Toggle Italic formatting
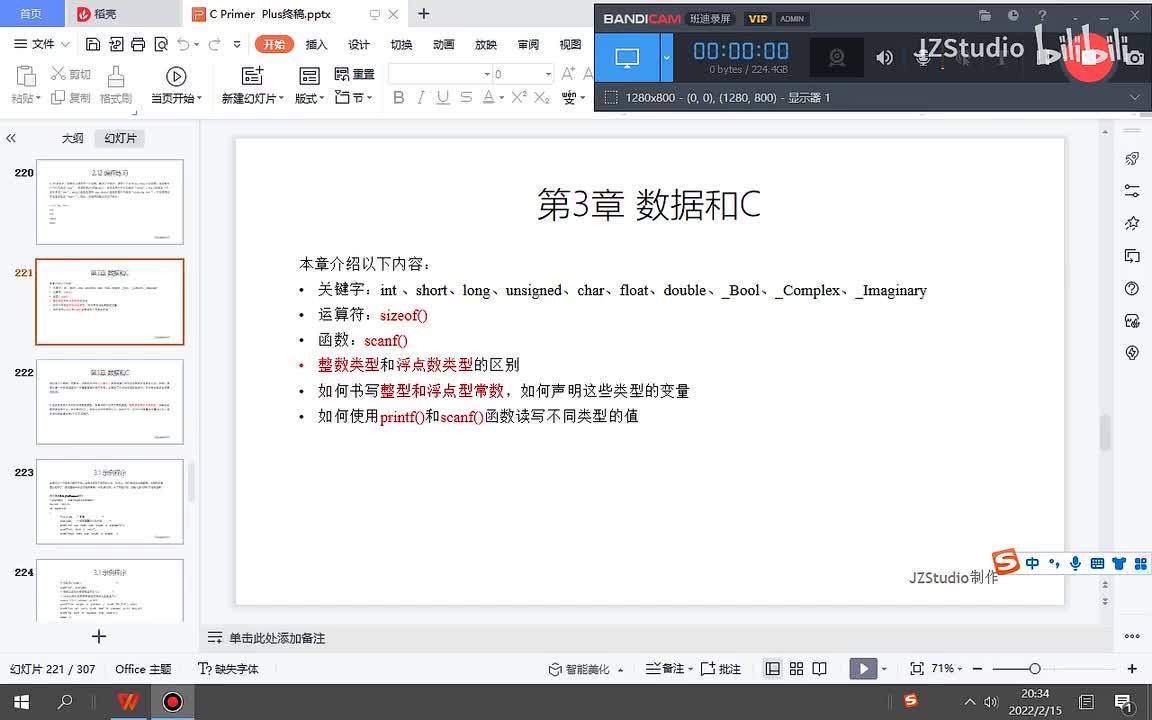The height and width of the screenshot is (720, 1152). 420,97
